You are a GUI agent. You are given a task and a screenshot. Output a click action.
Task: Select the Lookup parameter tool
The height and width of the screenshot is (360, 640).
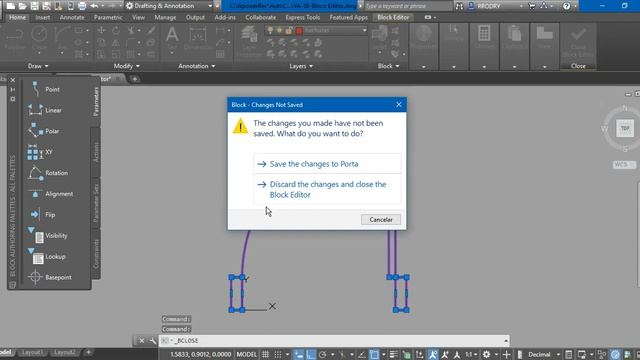click(47, 256)
